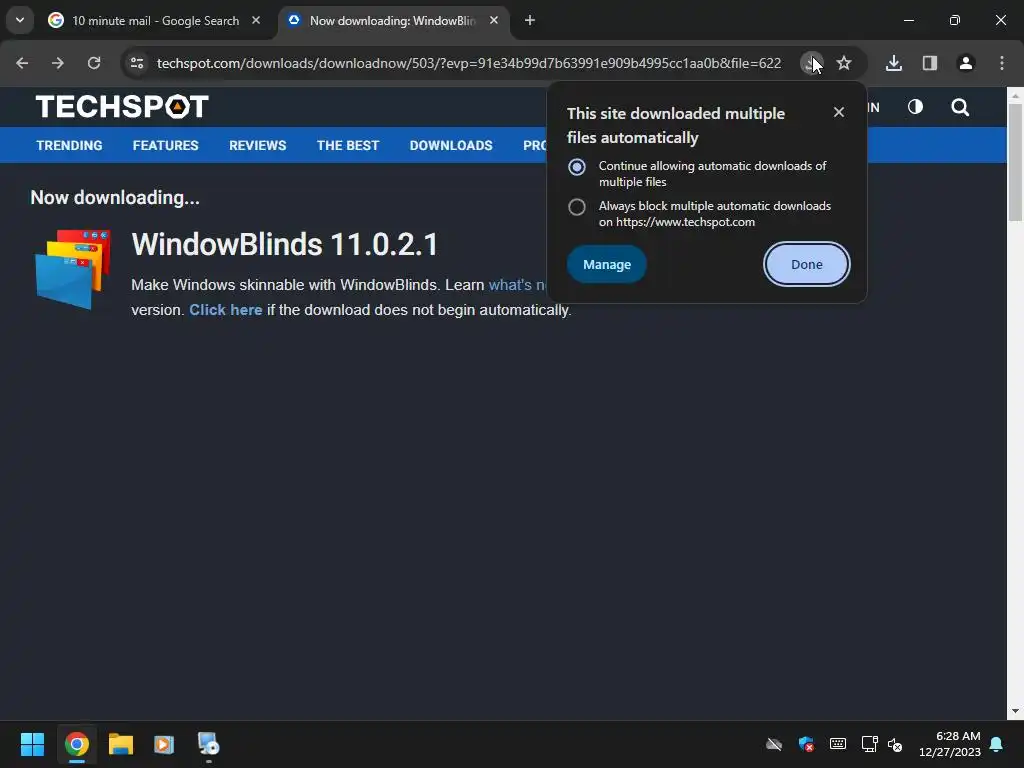
Task: Open THE BEST section
Action: click(x=347, y=146)
